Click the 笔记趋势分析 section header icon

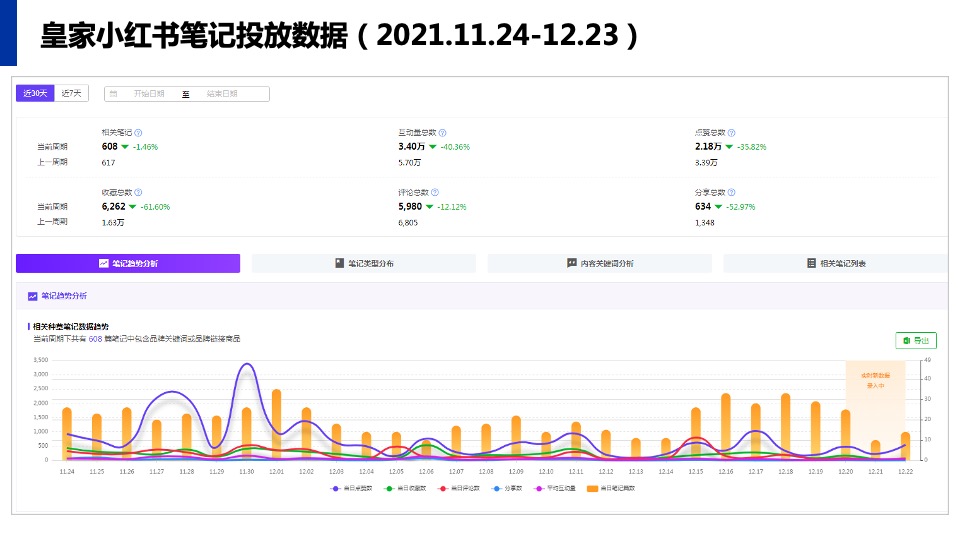(x=33, y=296)
